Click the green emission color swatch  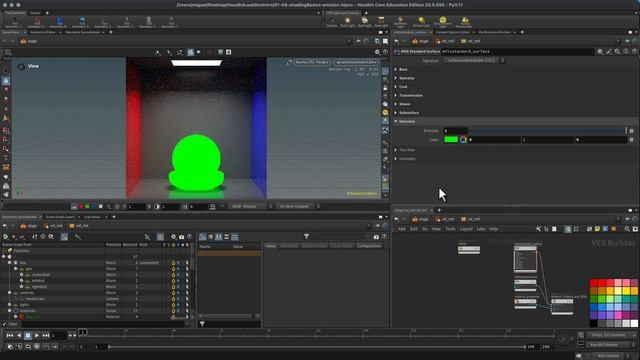(451, 140)
